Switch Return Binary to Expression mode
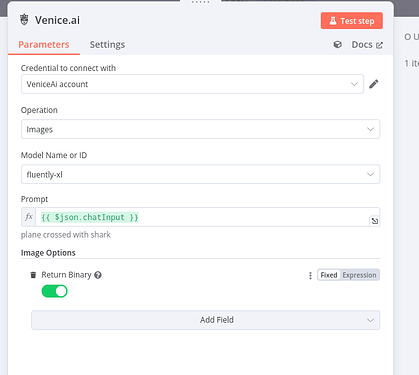This screenshot has width=419, height=375. pos(359,275)
